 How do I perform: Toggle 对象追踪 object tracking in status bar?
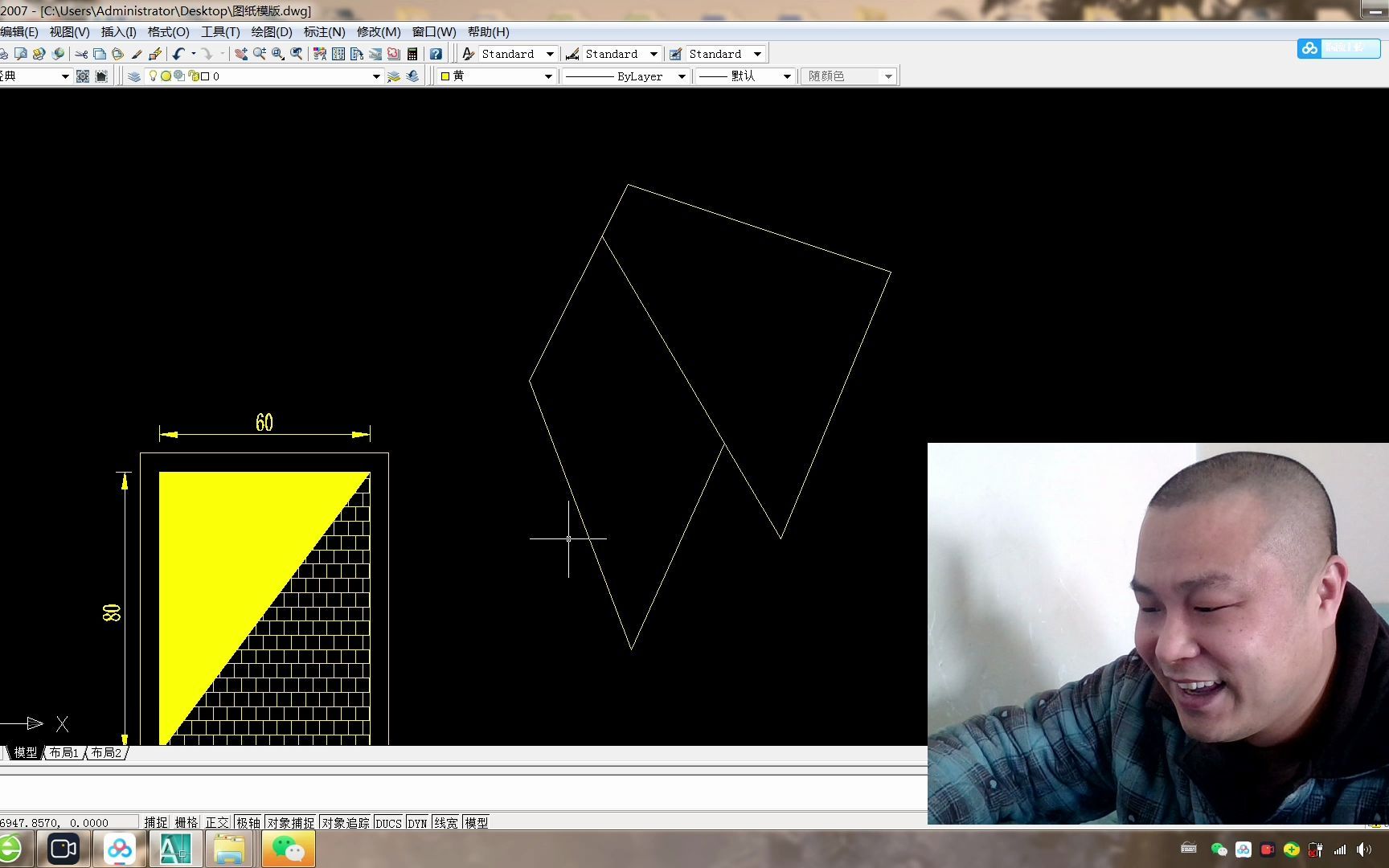[346, 822]
